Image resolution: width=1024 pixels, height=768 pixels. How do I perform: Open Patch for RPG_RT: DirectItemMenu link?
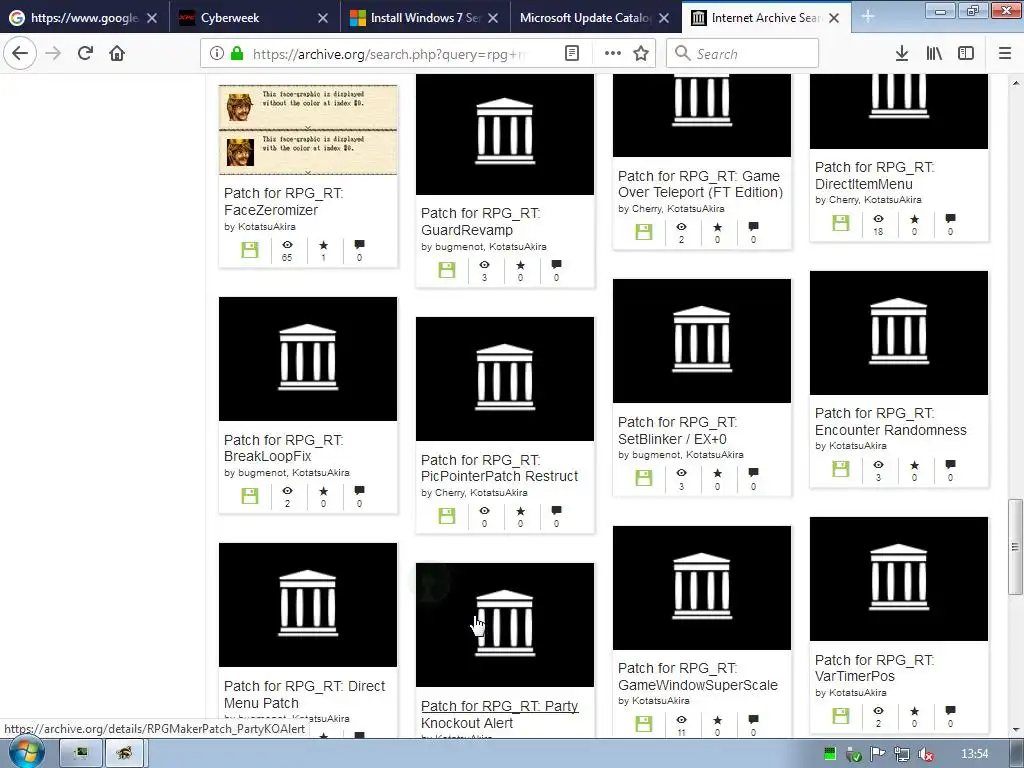coord(874,175)
